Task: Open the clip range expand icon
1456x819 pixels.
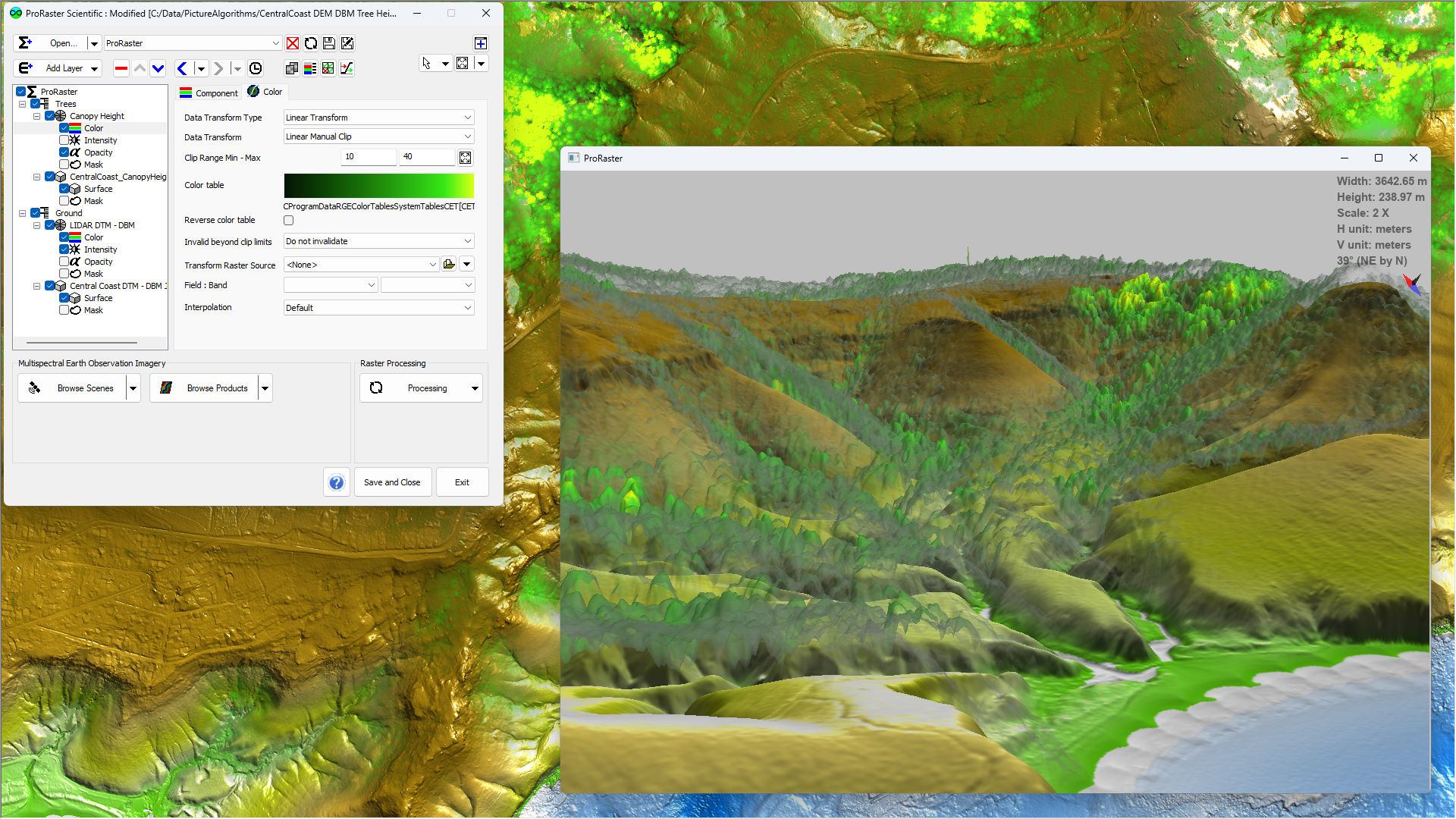Action: (465, 157)
